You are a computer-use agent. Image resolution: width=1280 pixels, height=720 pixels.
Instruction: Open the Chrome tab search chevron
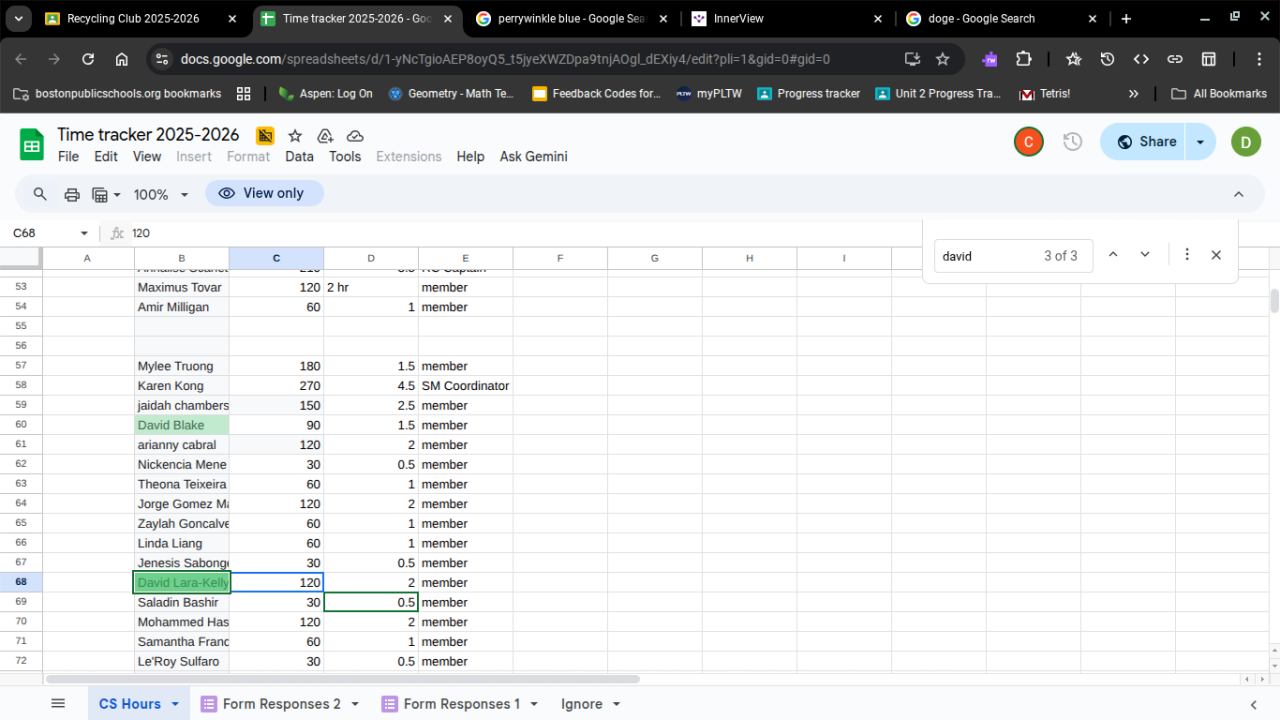pos(18,19)
